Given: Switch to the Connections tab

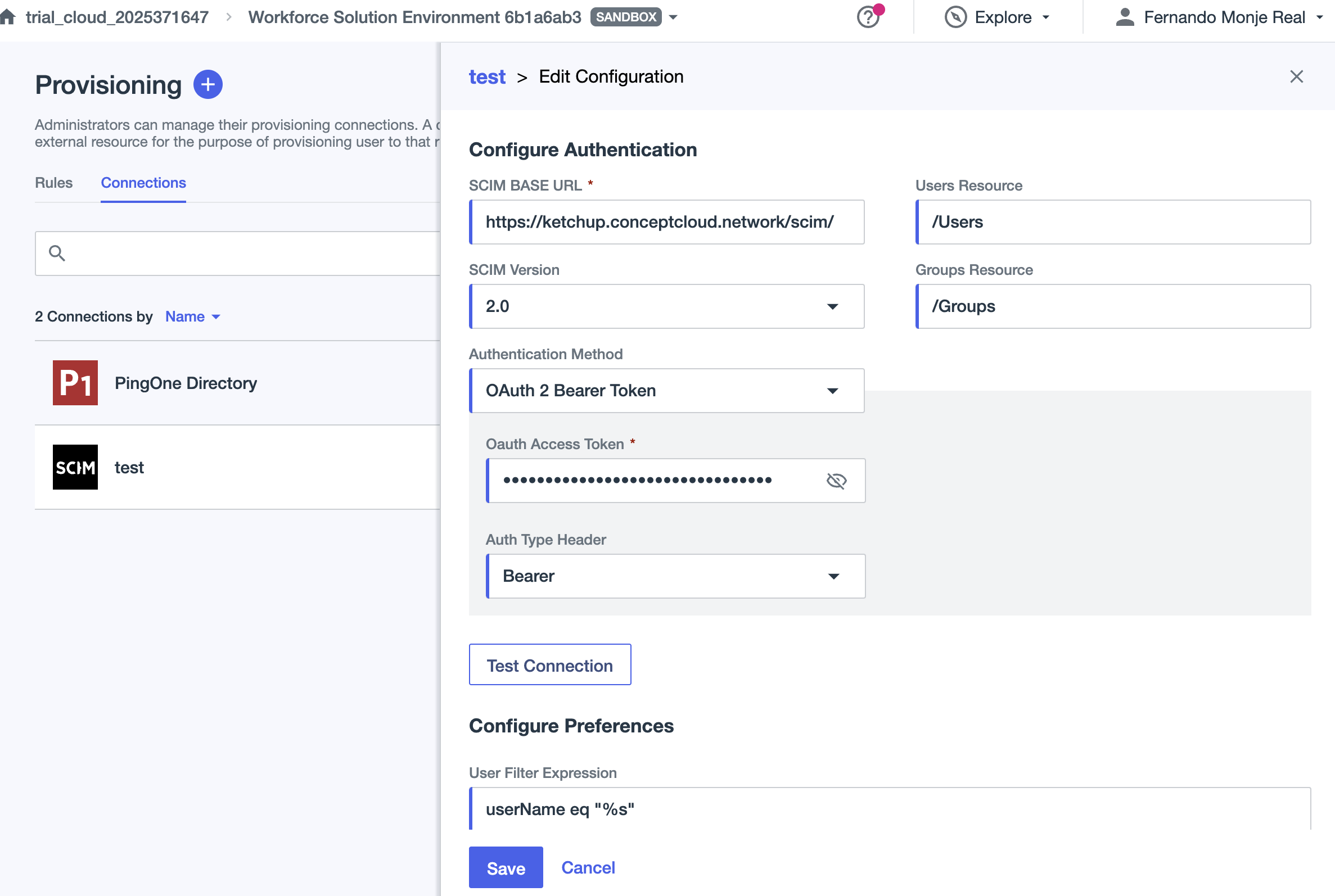Looking at the screenshot, I should click(x=143, y=183).
